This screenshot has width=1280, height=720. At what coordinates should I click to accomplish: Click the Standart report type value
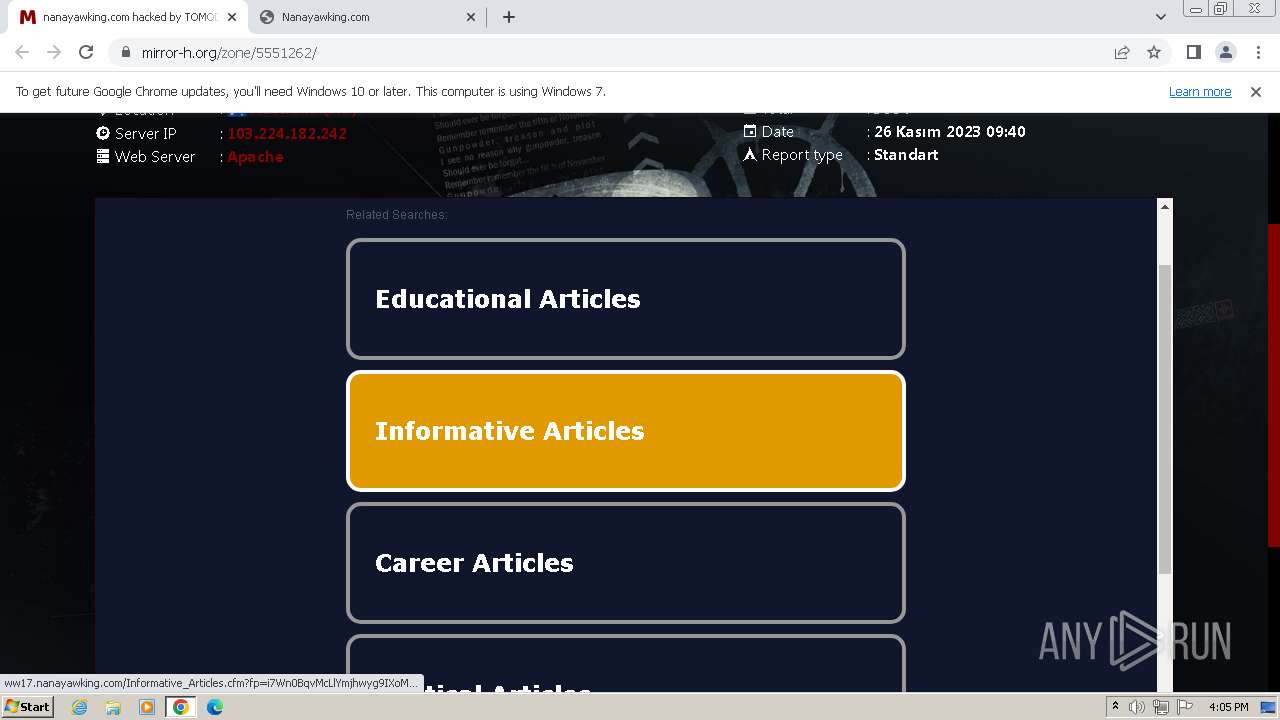pyautogui.click(x=906, y=155)
